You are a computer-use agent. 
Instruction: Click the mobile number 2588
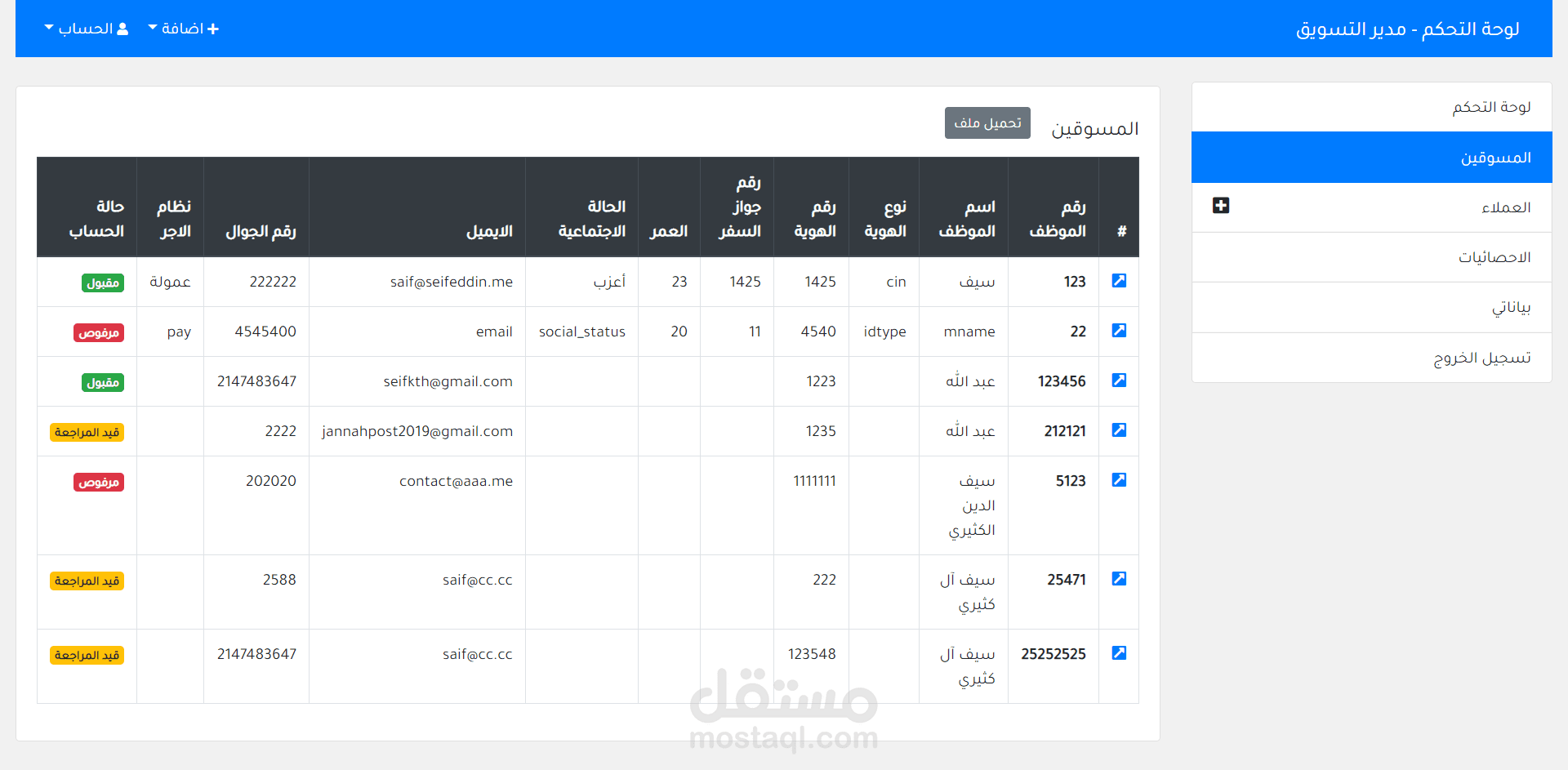click(279, 580)
